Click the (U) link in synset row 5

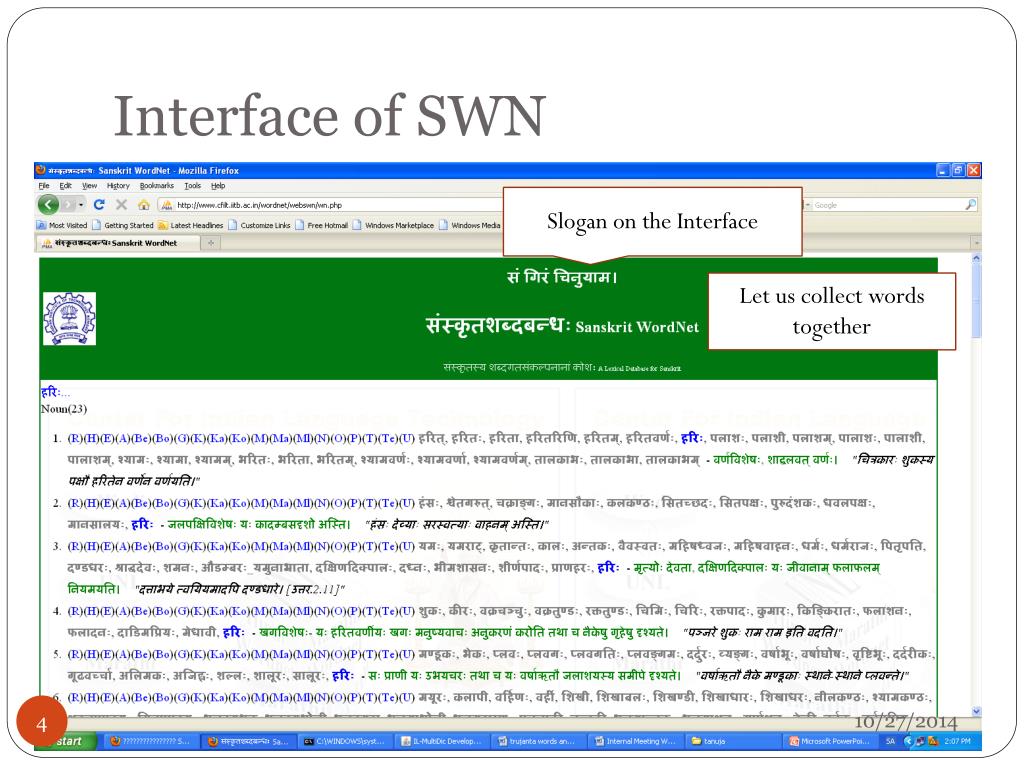tap(407, 654)
